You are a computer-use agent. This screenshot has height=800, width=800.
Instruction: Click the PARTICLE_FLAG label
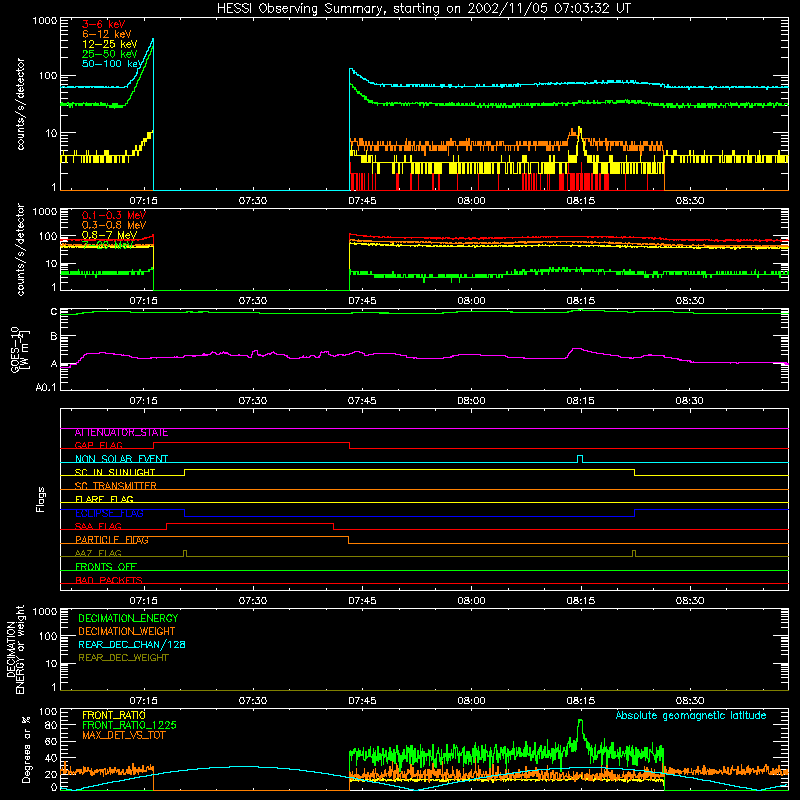click(x=112, y=540)
